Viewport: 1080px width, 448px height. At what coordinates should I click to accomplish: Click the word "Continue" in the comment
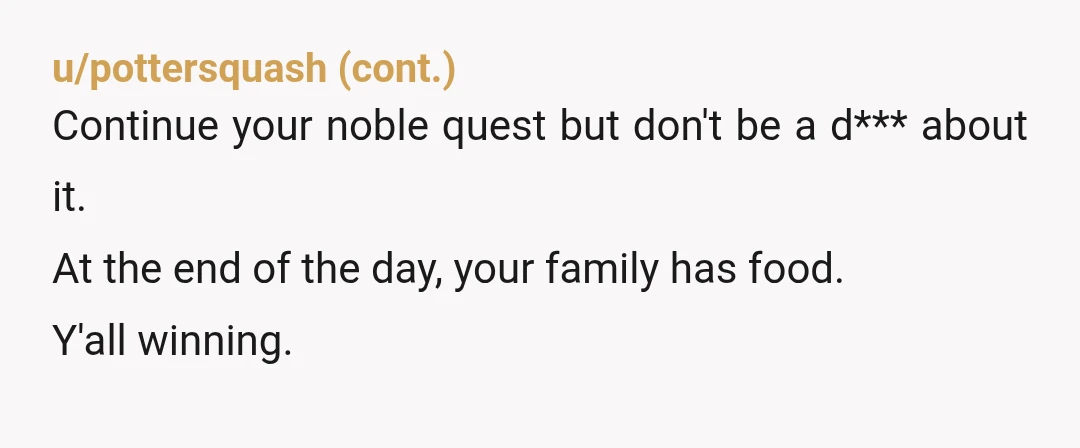click(136, 126)
